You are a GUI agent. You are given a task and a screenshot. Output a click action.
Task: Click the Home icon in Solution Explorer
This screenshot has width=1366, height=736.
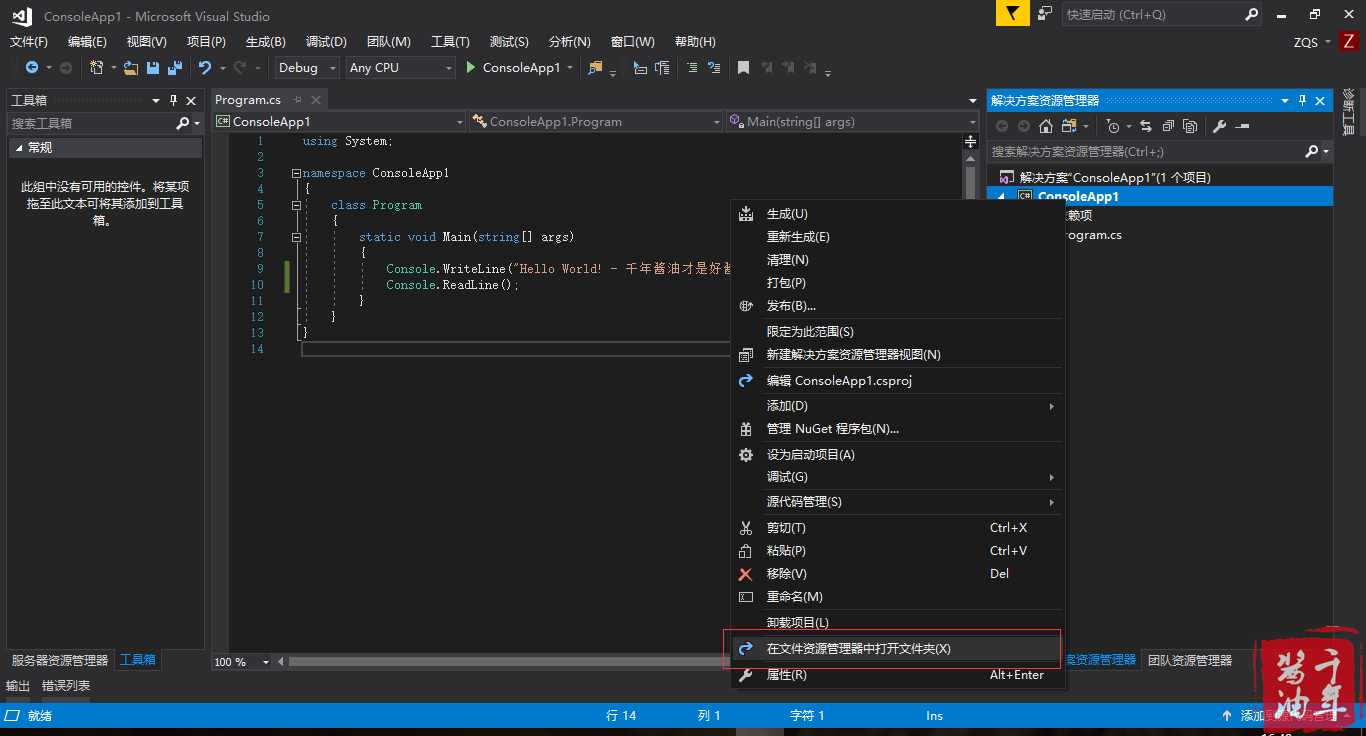click(1046, 126)
